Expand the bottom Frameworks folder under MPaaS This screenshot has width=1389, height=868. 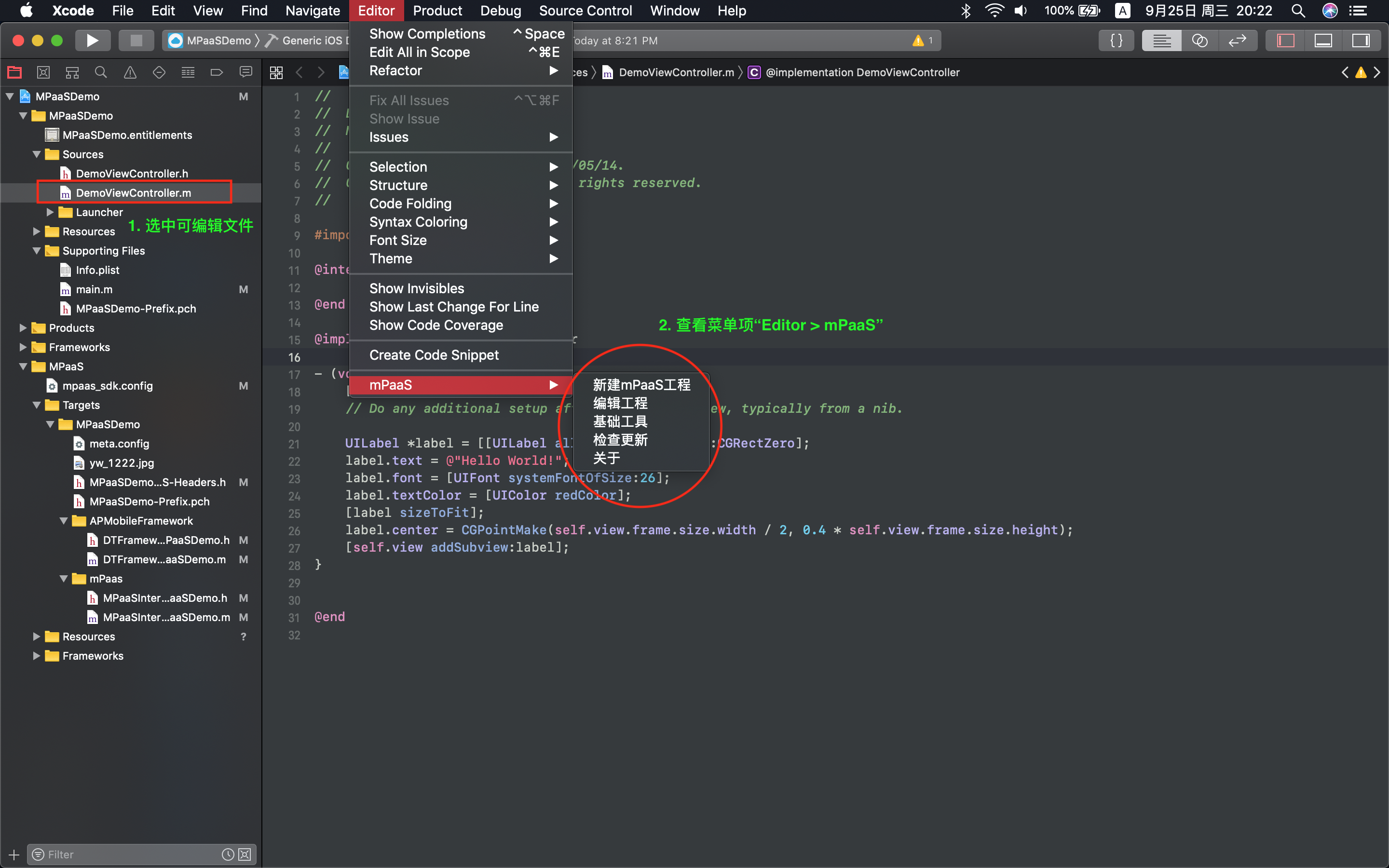click(x=37, y=656)
